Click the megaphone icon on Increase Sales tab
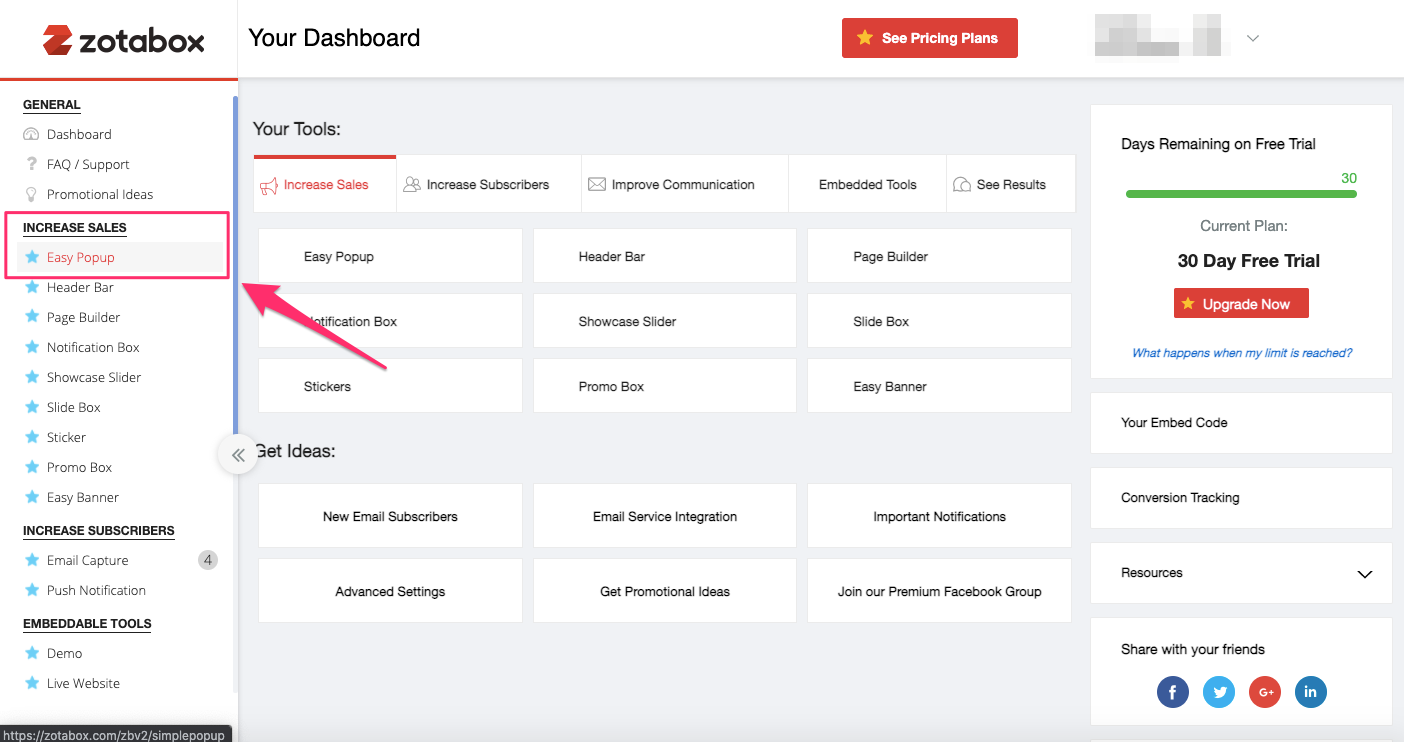Viewport: 1404px width, 742px height. pos(269,185)
